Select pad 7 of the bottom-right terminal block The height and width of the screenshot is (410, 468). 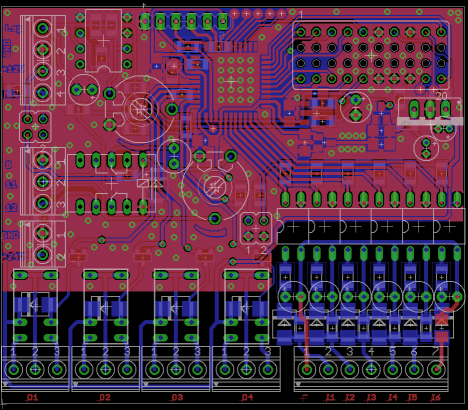[436, 369]
